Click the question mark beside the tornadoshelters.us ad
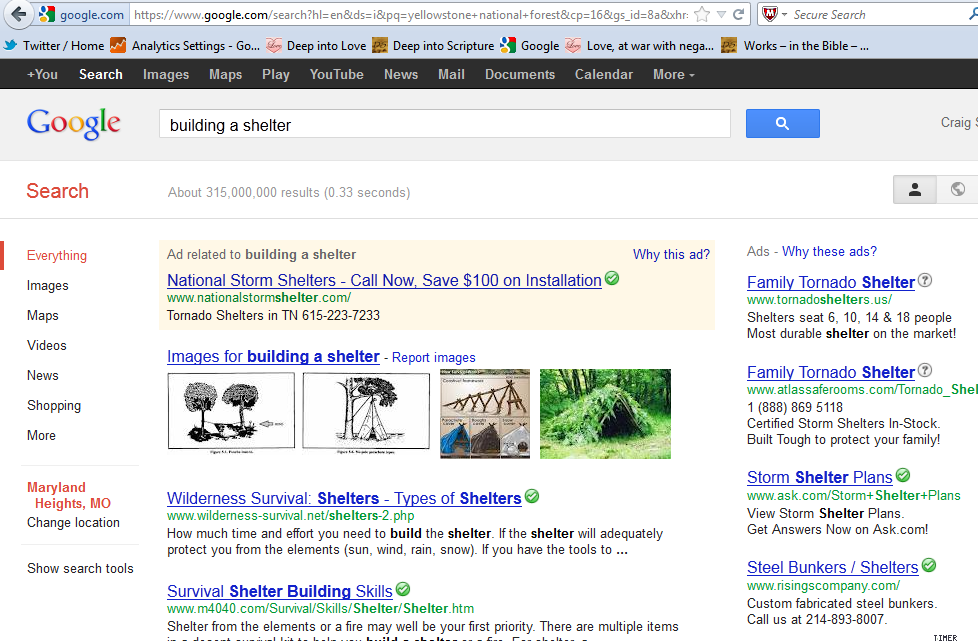The width and height of the screenshot is (978, 641). (925, 281)
